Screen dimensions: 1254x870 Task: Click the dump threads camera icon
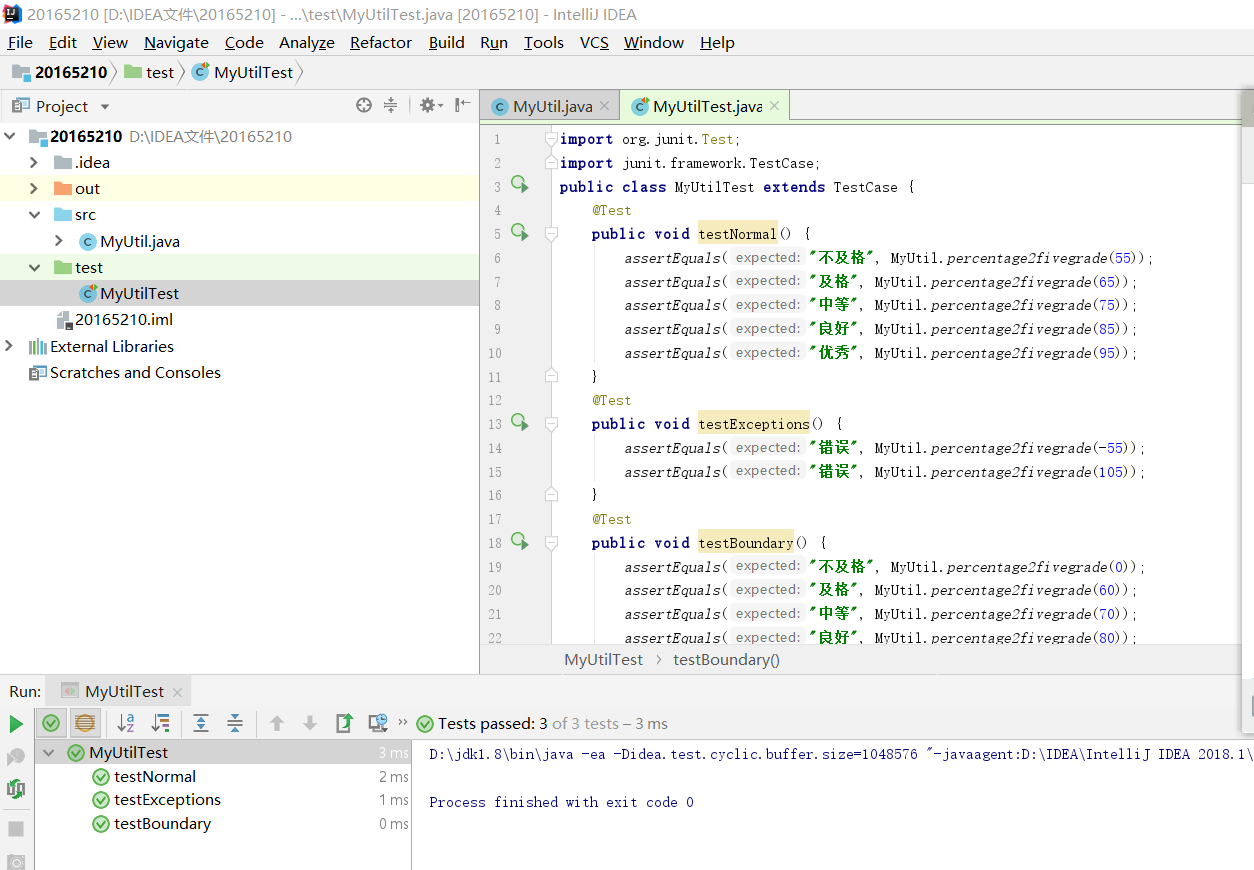point(16,861)
